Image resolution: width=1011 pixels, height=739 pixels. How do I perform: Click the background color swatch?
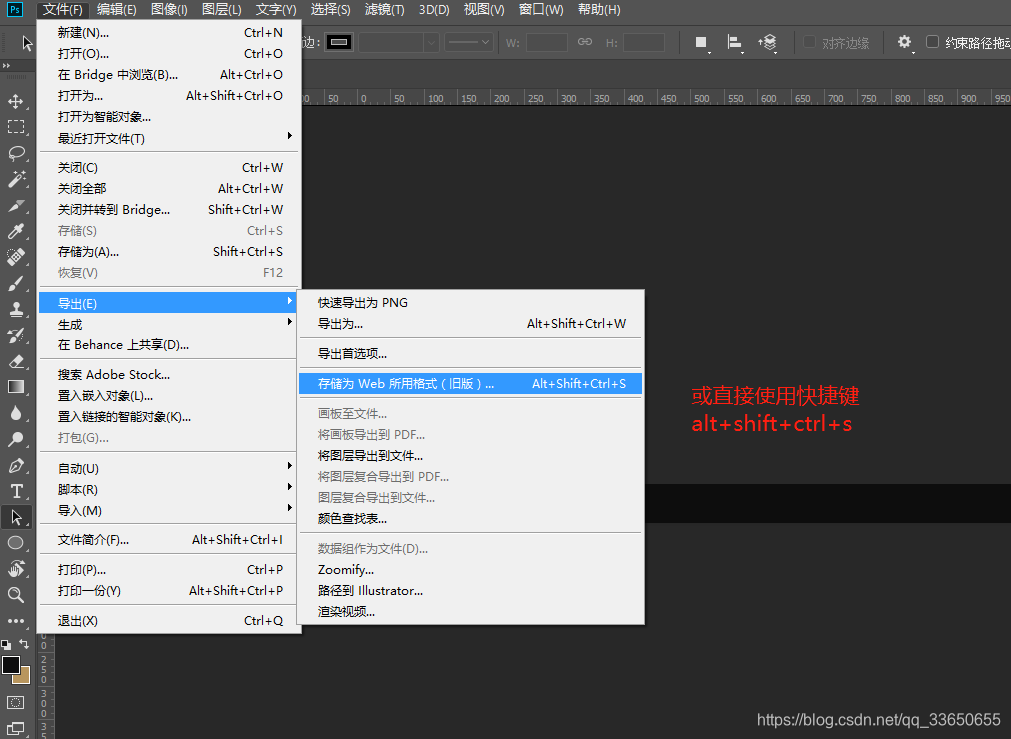[x=24, y=676]
